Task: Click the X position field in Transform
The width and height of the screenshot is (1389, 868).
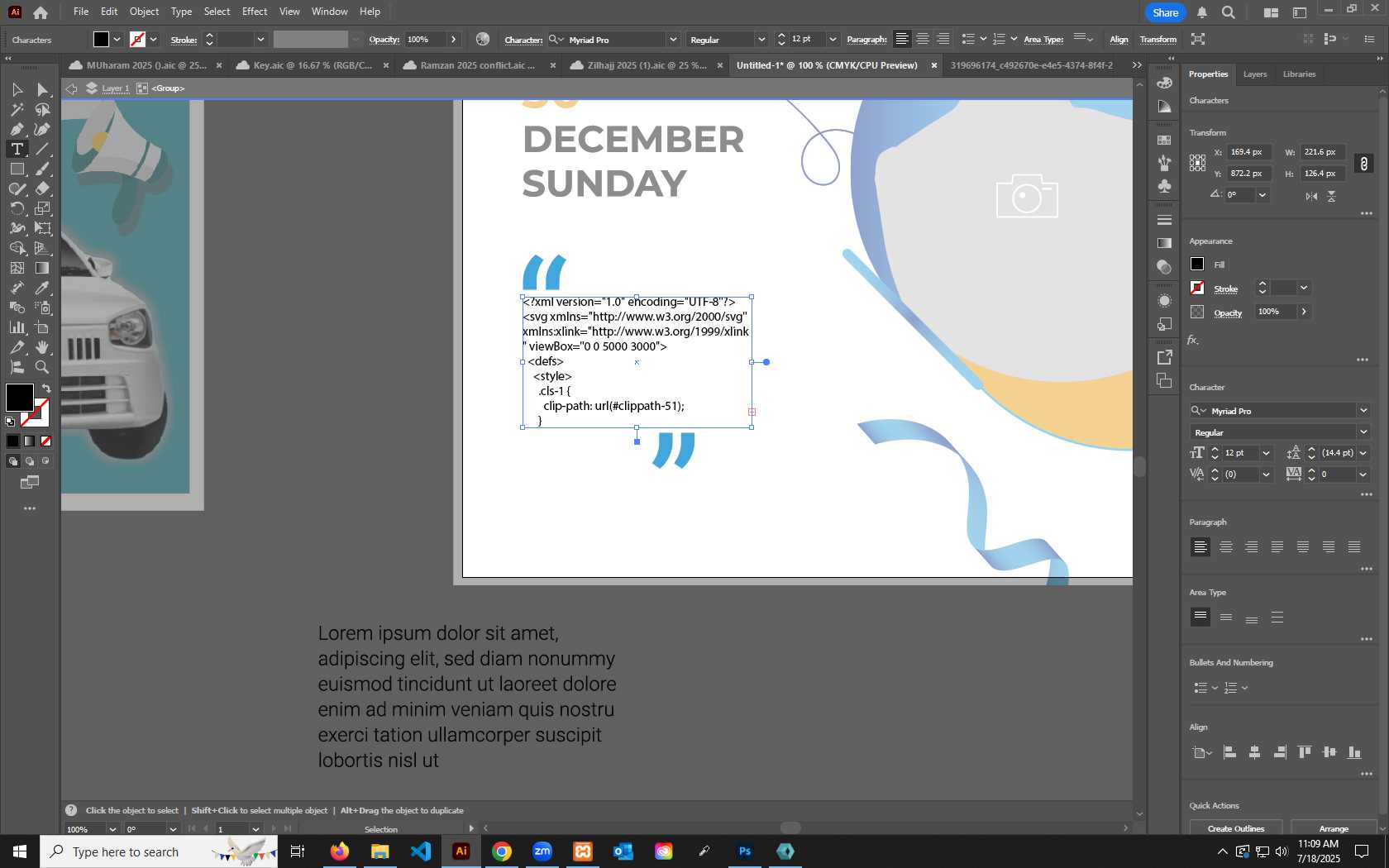Action: coord(1248,152)
